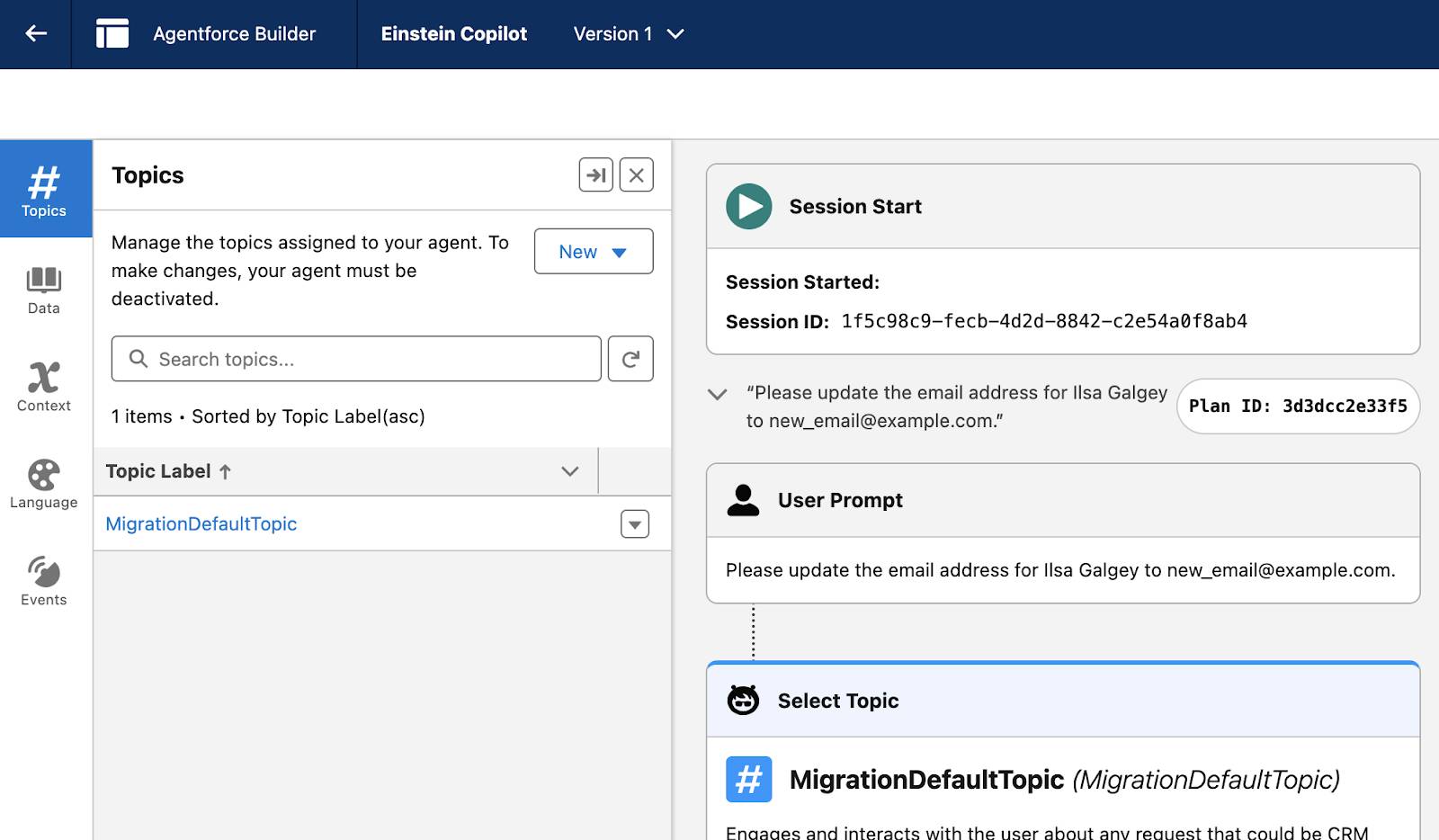Refresh the topics list
This screenshot has width=1439, height=840.
tap(630, 359)
